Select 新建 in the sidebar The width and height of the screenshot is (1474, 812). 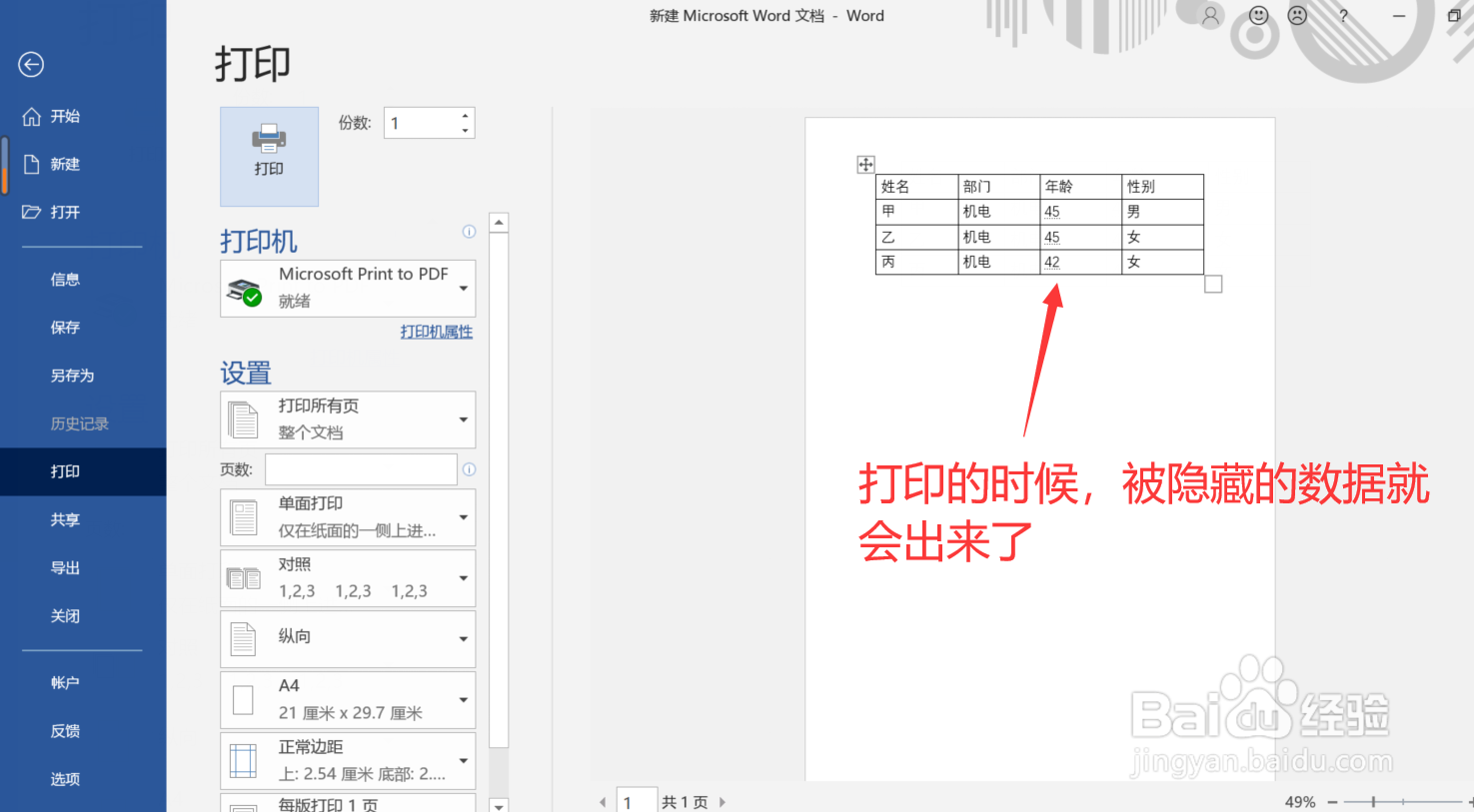pos(83,164)
